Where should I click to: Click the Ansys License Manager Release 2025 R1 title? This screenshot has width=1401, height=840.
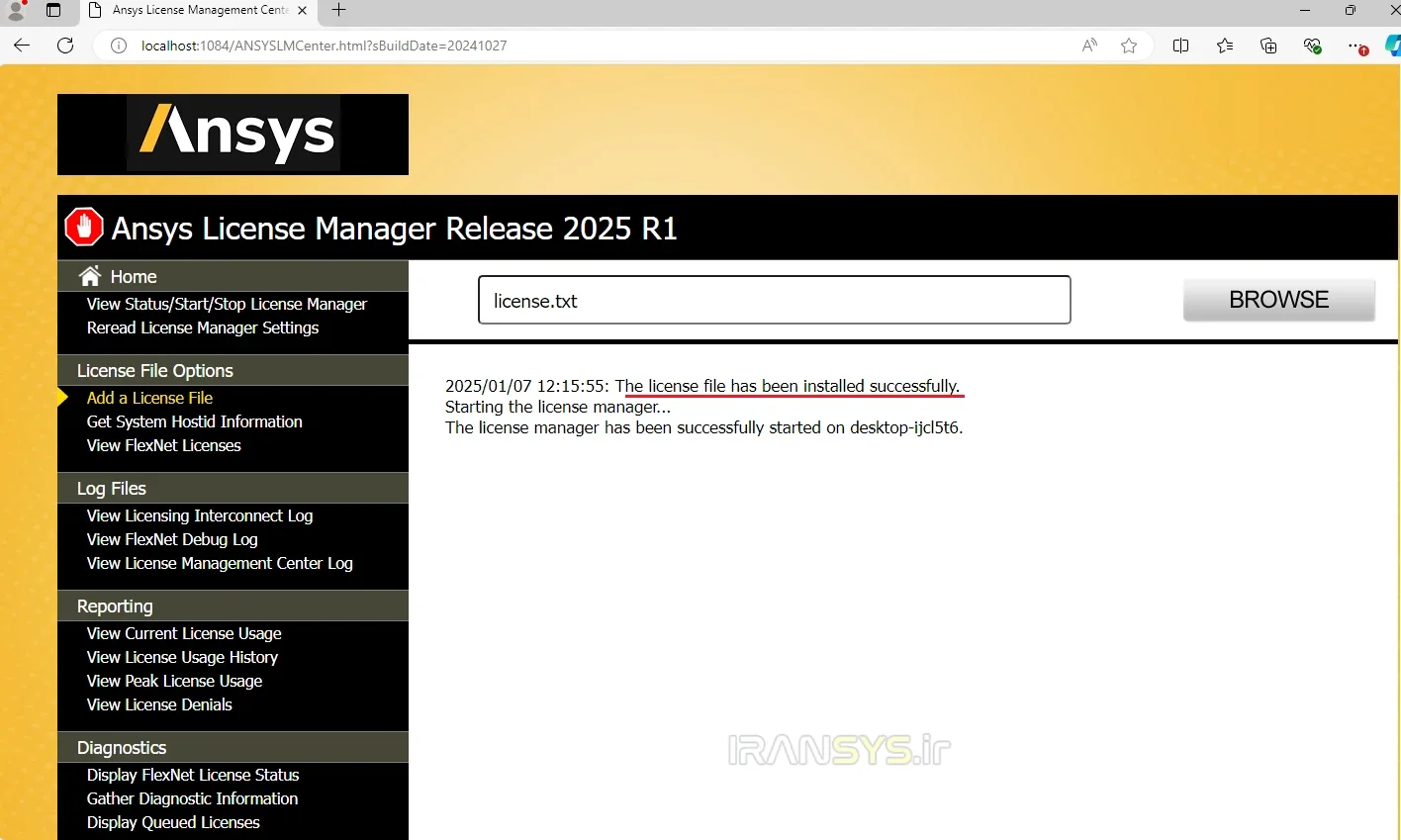tap(394, 229)
